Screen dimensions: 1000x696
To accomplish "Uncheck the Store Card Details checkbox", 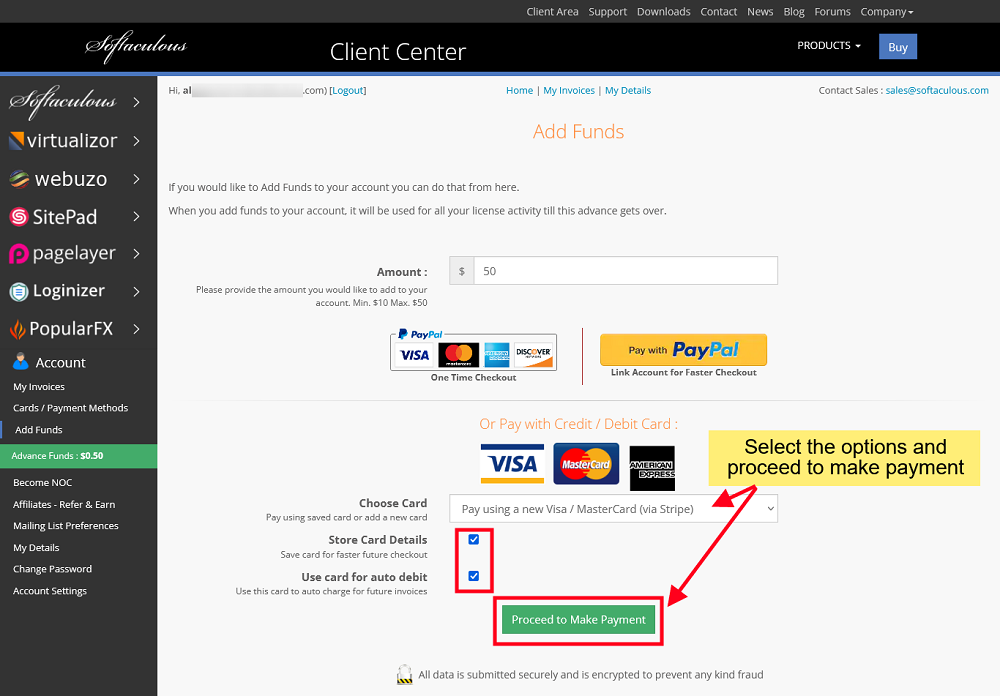I will (474, 540).
